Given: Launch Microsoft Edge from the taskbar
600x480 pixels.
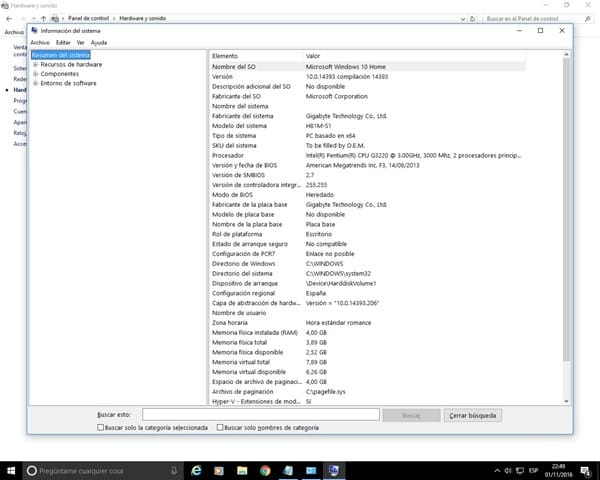Looking at the screenshot, I should [196, 470].
